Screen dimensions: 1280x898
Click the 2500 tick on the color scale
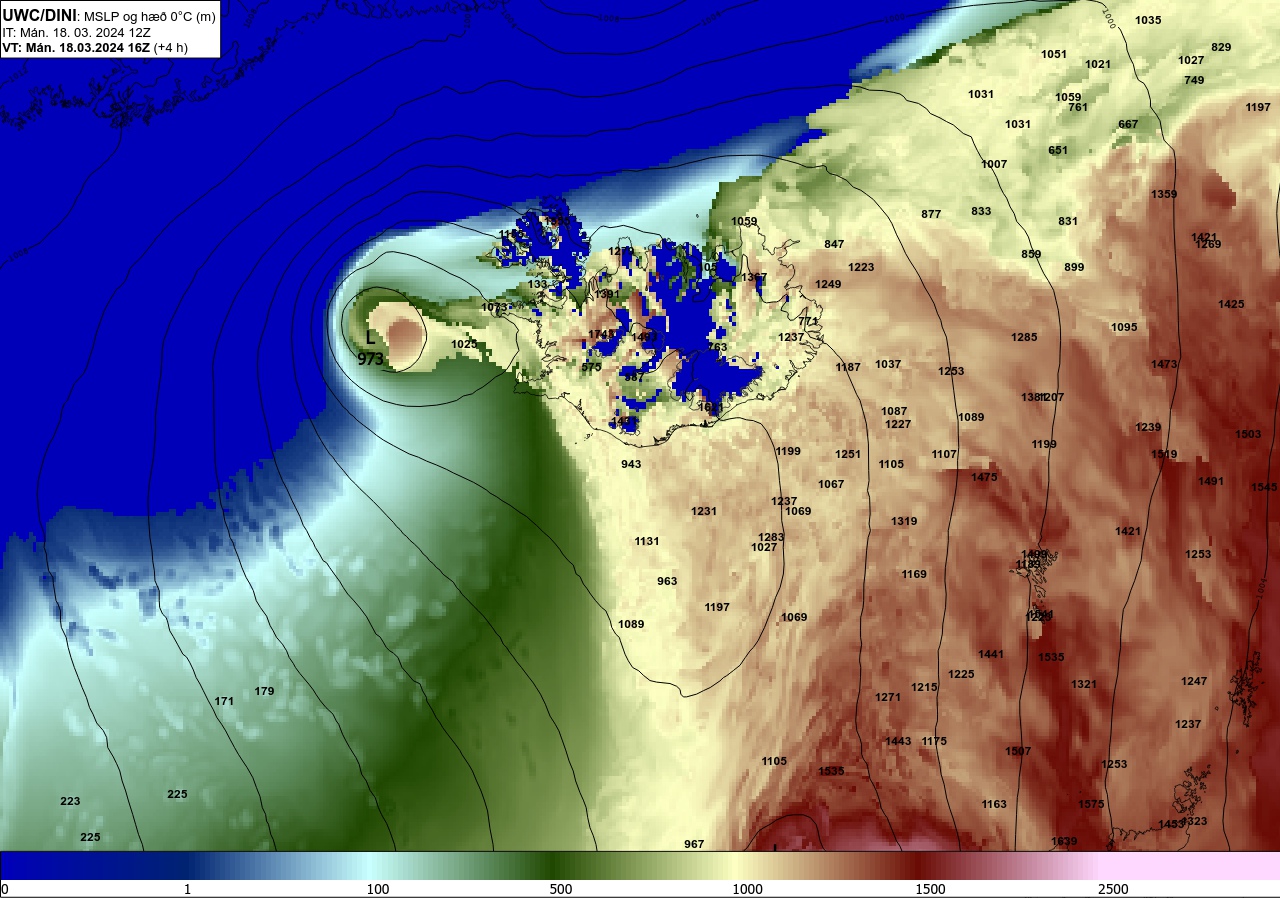(1113, 889)
